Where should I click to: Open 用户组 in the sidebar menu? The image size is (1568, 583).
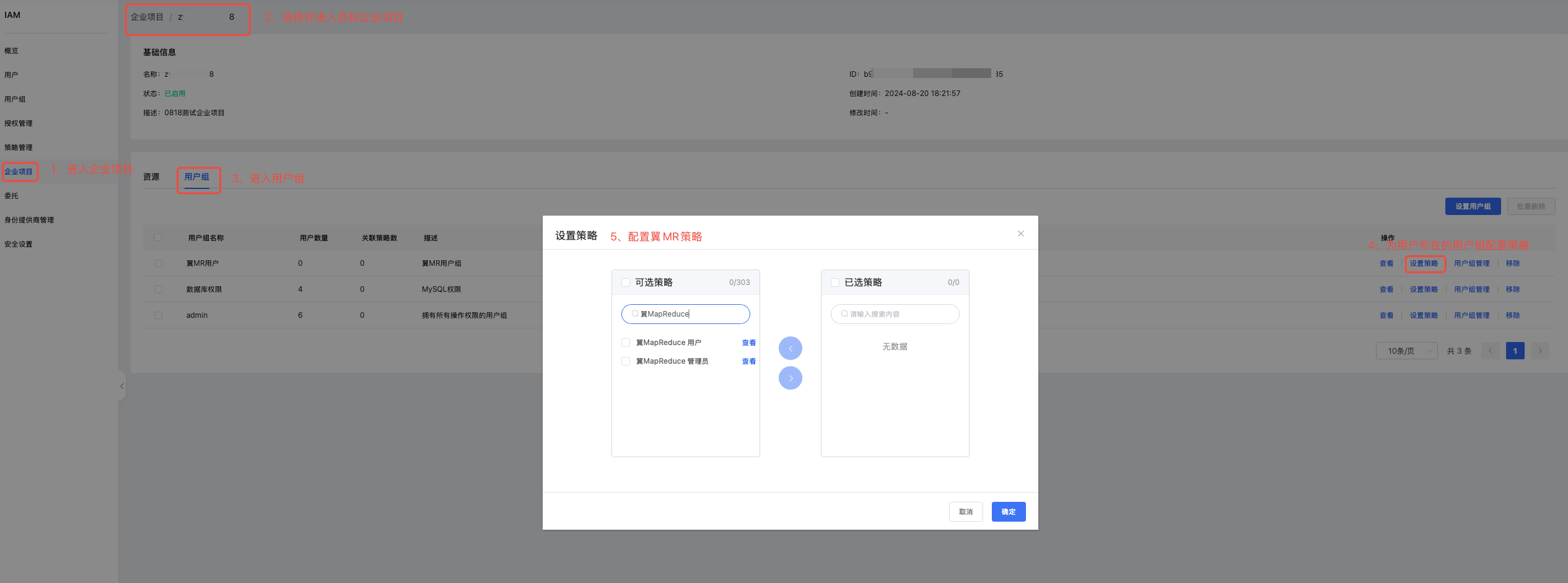15,99
